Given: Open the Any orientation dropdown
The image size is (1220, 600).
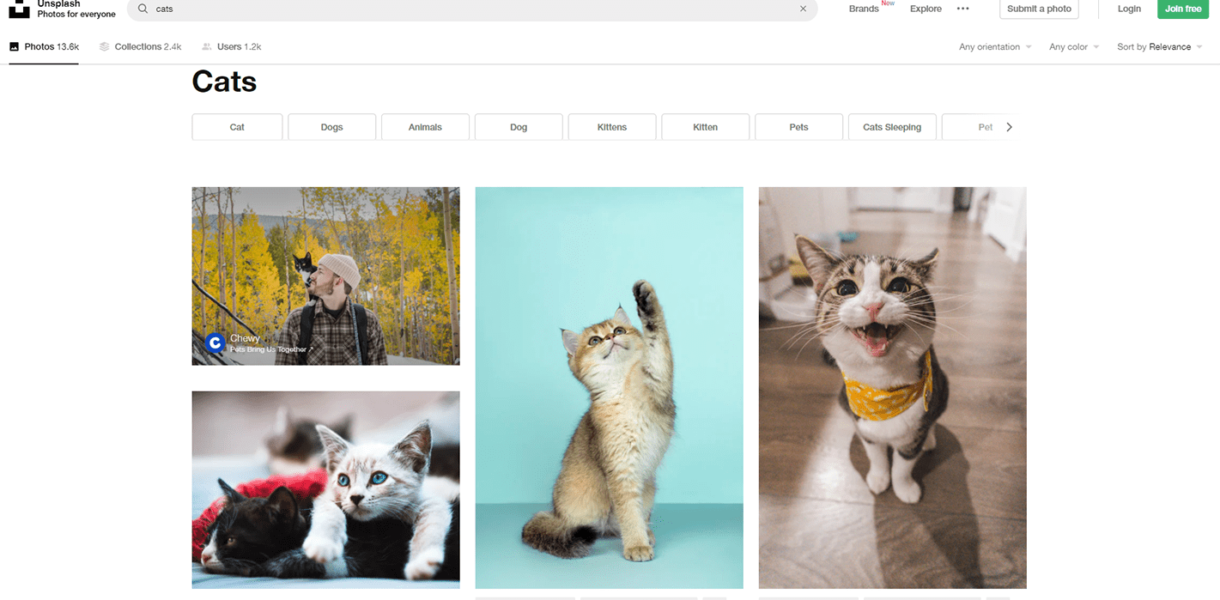Looking at the screenshot, I should click(995, 47).
